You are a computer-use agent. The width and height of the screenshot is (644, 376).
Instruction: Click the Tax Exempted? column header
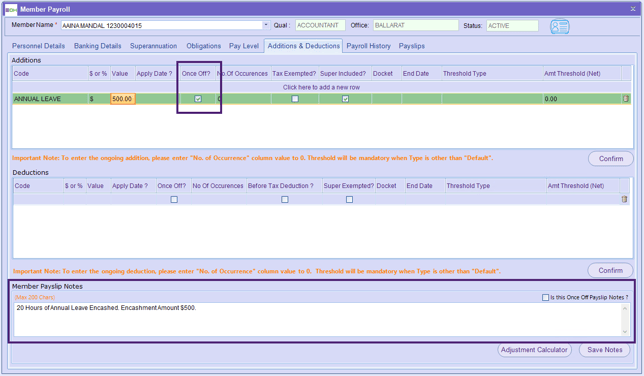pos(294,74)
